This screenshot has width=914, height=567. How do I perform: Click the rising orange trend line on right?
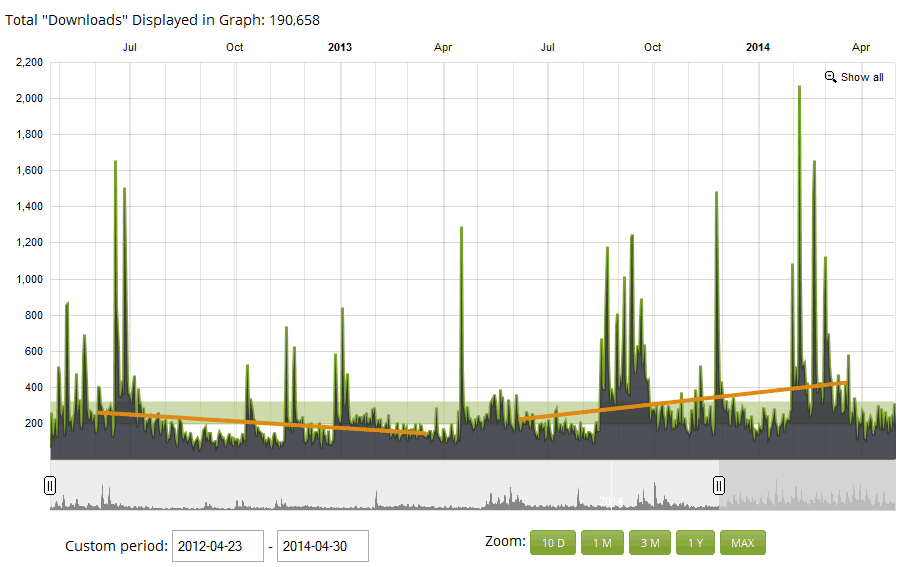(680, 400)
